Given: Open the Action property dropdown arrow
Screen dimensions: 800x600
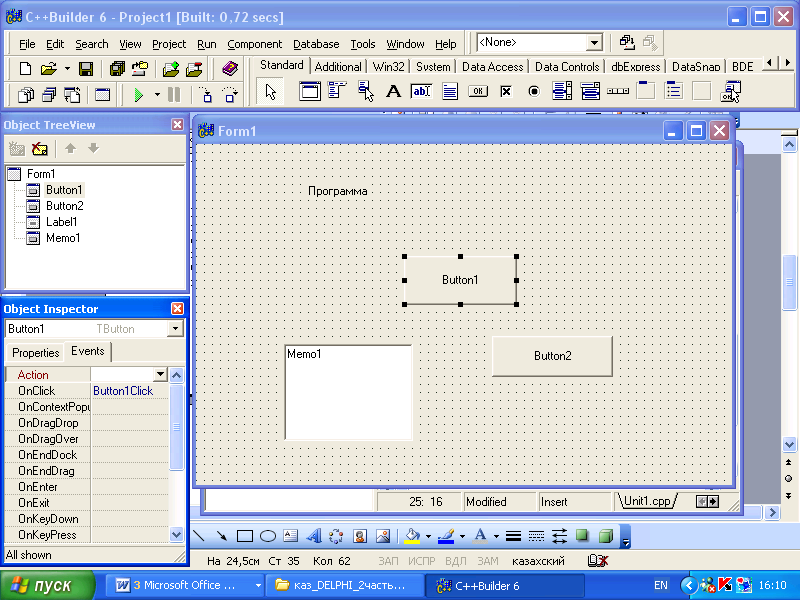Looking at the screenshot, I should [160, 374].
